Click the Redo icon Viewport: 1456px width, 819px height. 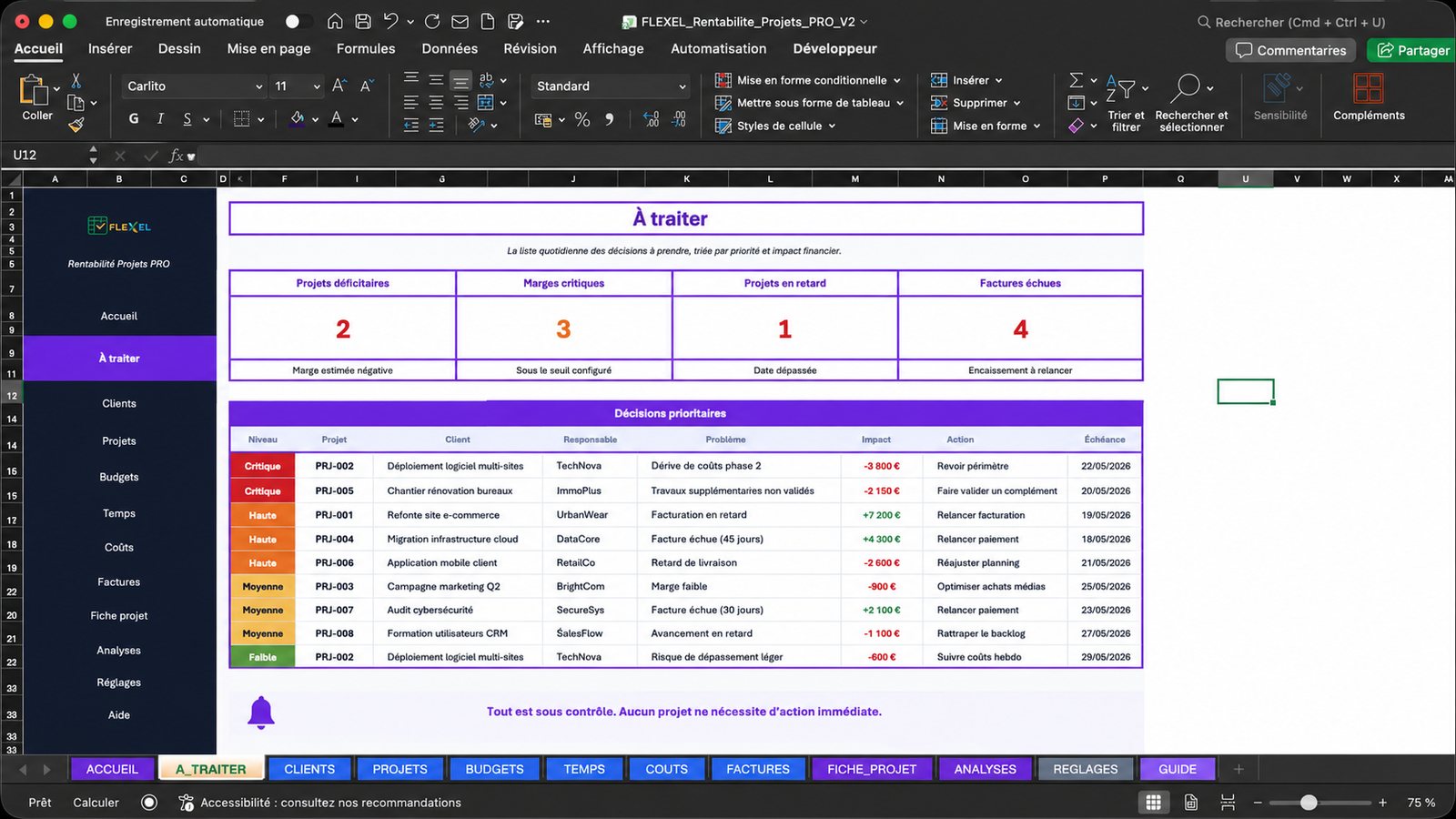pyautogui.click(x=432, y=21)
